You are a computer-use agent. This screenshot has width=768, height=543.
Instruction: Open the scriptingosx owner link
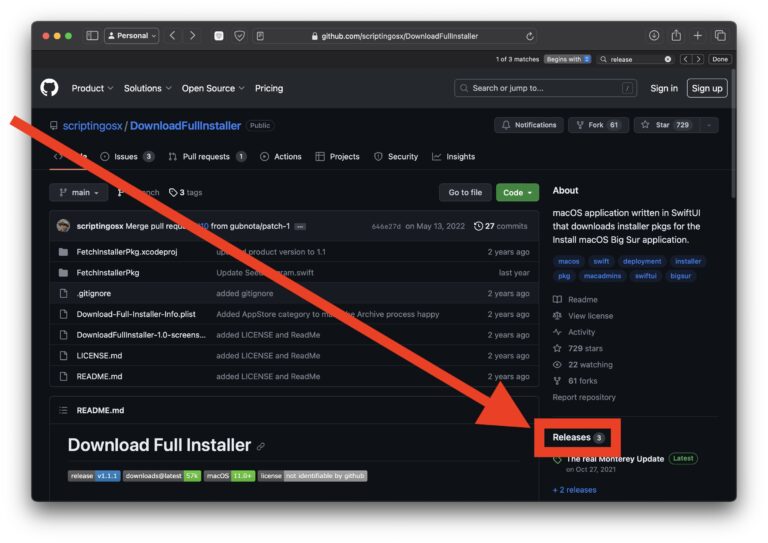(92, 126)
